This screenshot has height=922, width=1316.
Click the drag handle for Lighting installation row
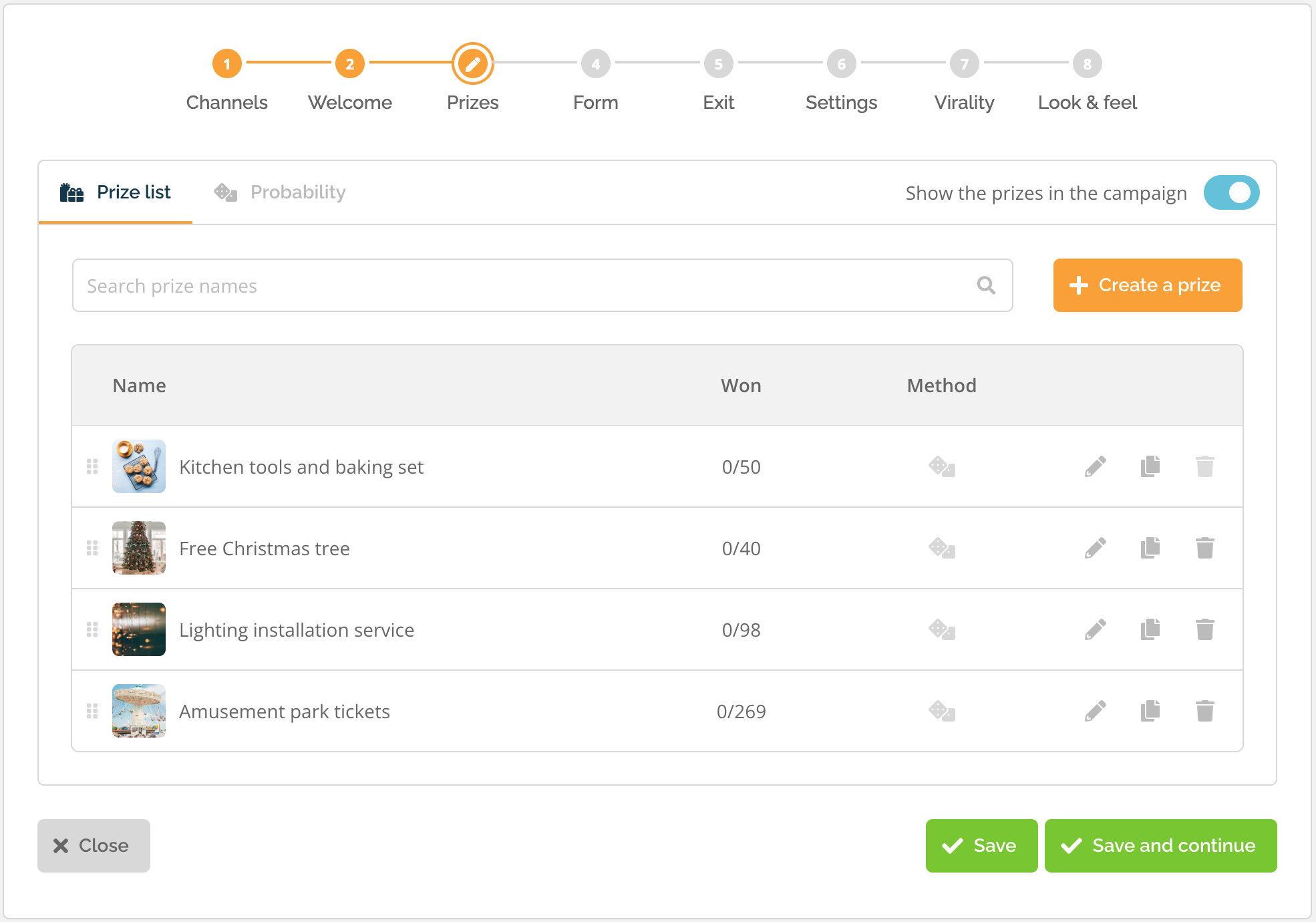click(92, 629)
